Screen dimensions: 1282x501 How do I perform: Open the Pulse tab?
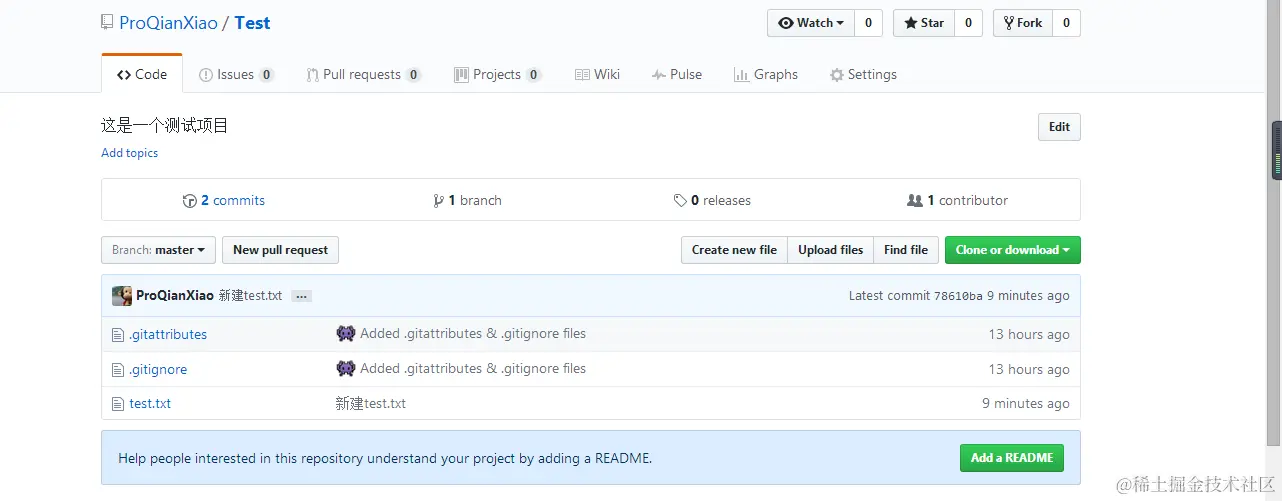coord(677,74)
